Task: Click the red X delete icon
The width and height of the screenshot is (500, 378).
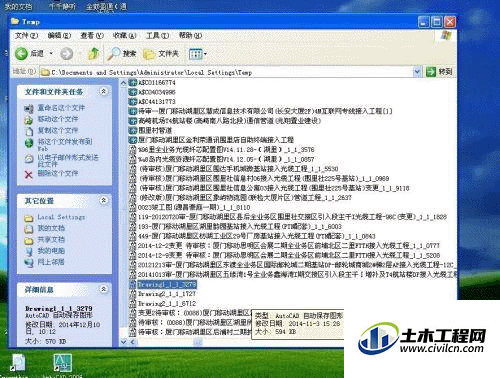Action: [29, 174]
